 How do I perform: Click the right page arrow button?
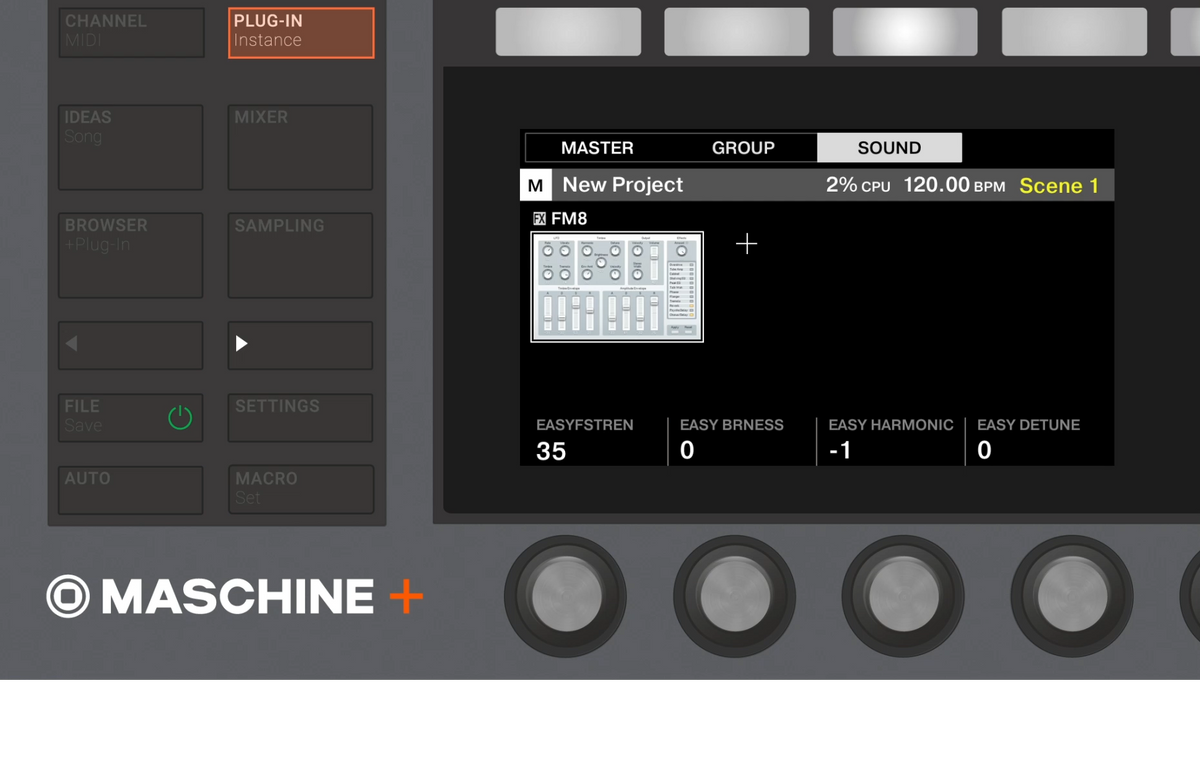click(x=300, y=345)
